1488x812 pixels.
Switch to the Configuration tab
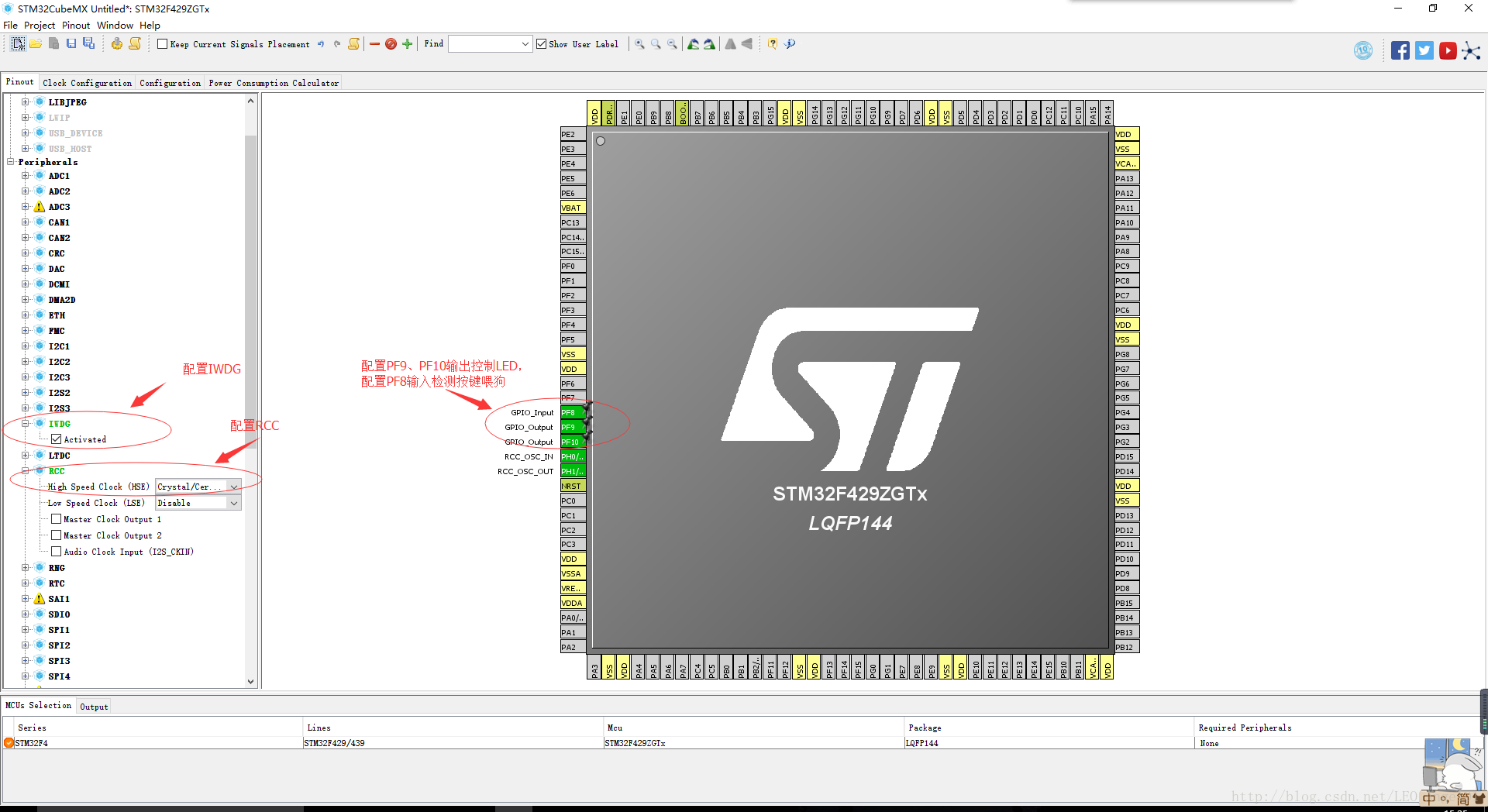170,83
